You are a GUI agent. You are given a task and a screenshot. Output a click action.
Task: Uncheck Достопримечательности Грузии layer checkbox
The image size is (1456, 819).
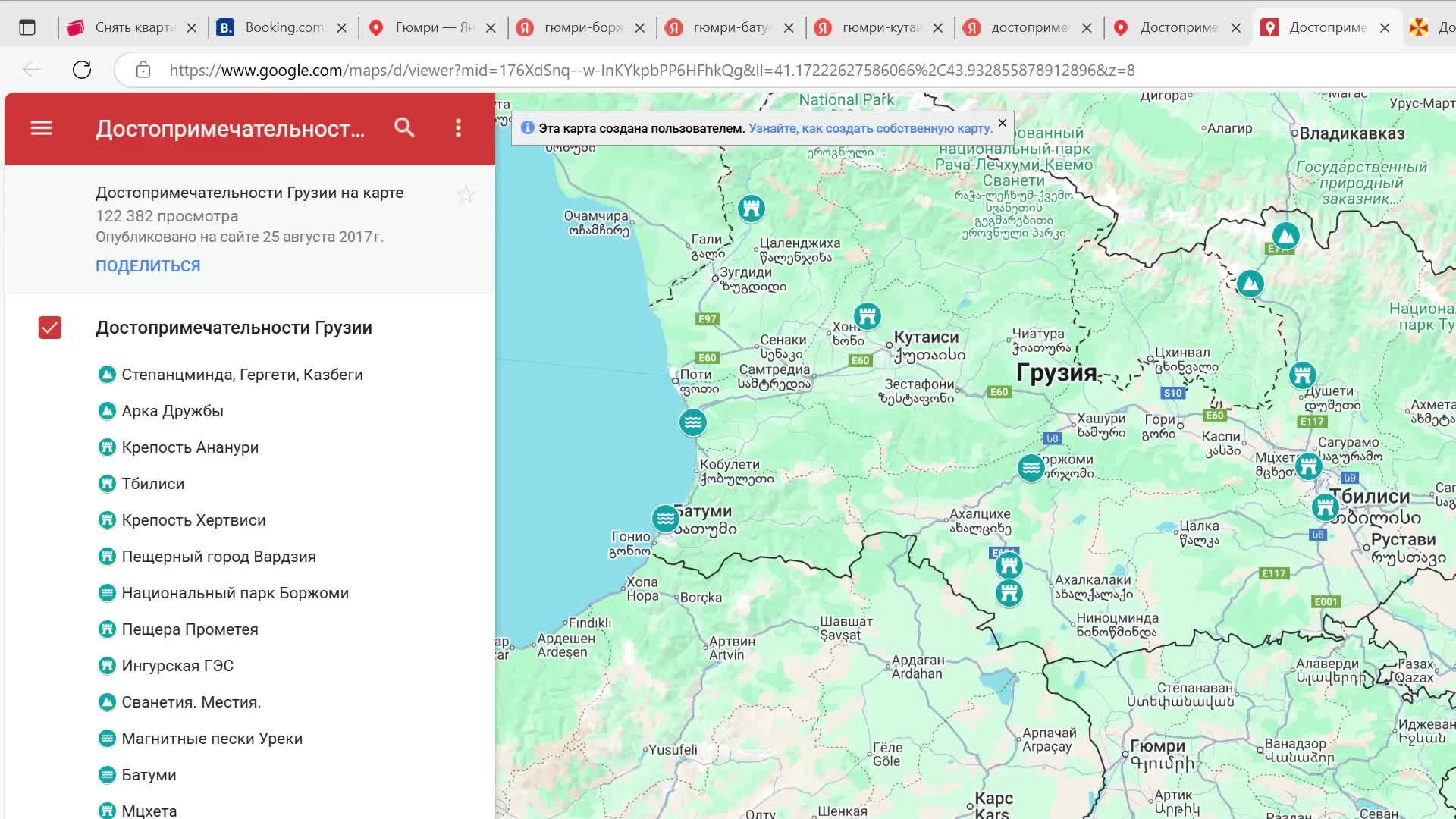tap(50, 328)
